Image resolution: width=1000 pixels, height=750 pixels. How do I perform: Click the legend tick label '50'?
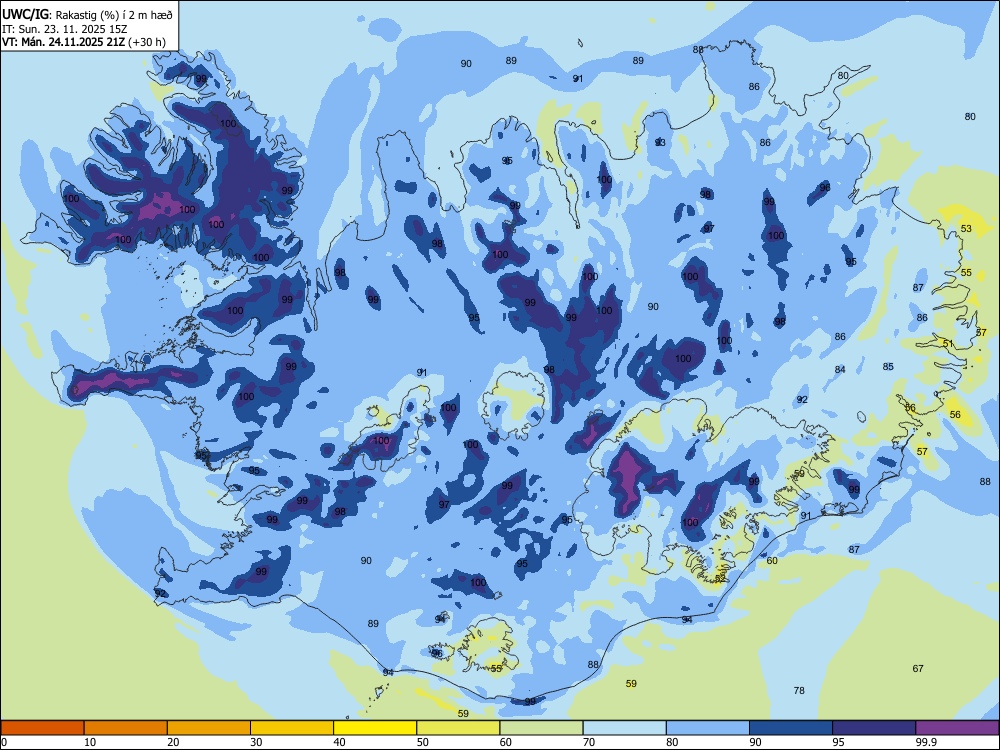[423, 742]
